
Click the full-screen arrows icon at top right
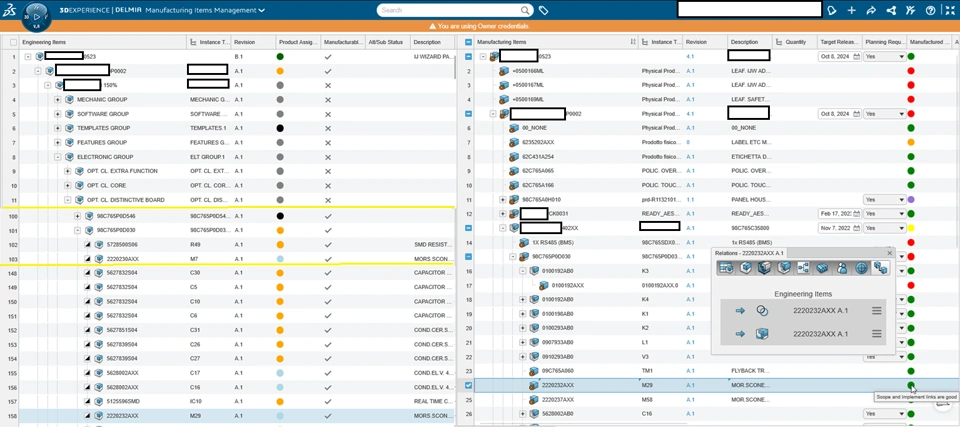coord(950,10)
